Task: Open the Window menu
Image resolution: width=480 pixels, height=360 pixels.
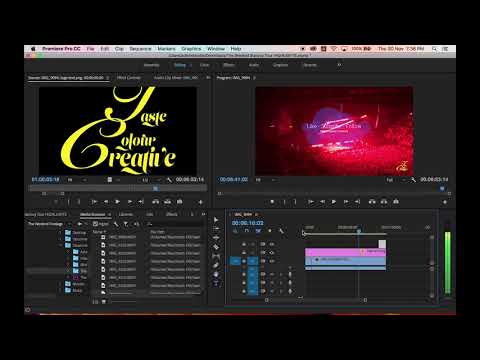Action: [x=216, y=49]
